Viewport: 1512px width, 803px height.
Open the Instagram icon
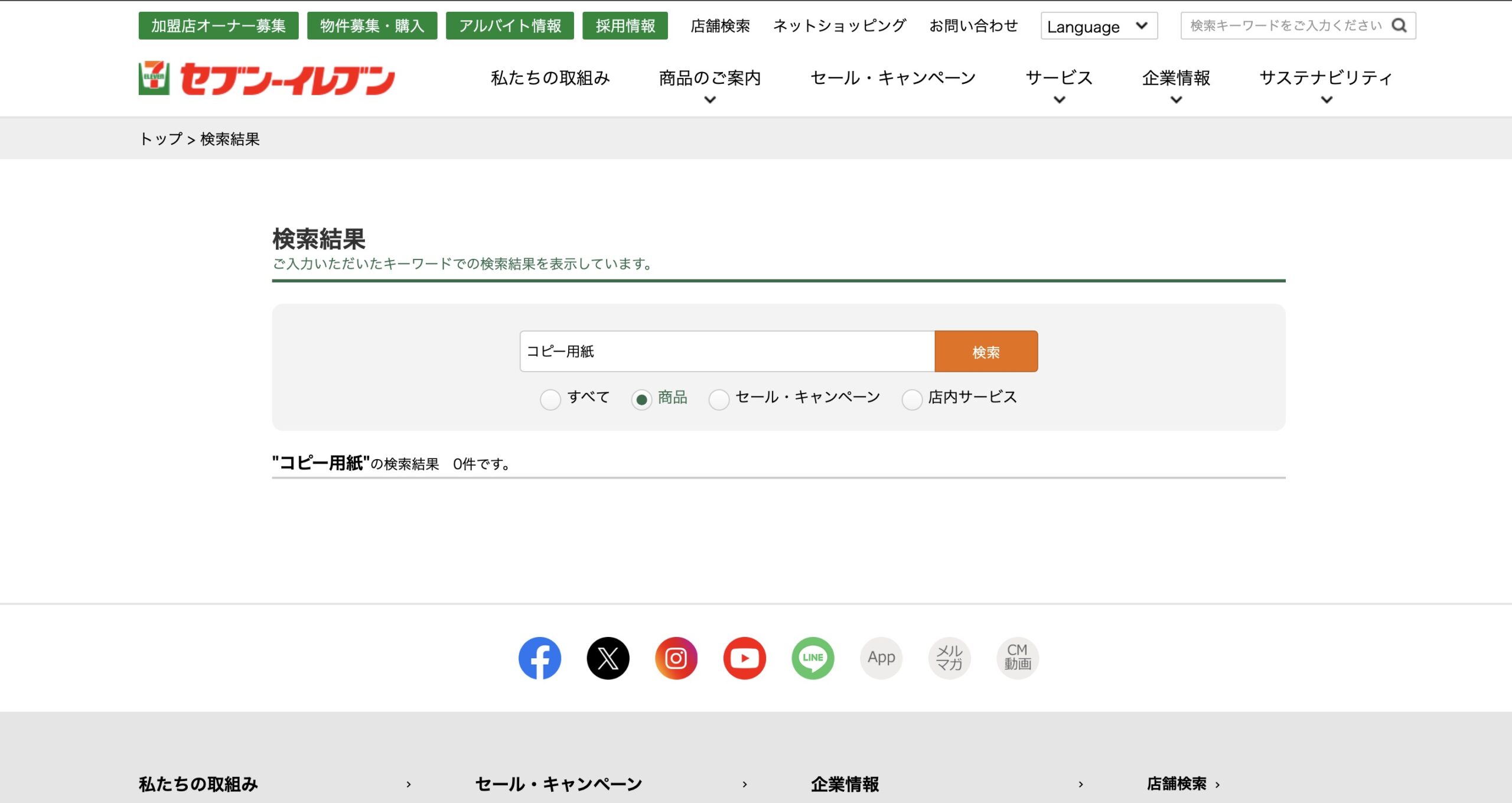tap(676, 658)
